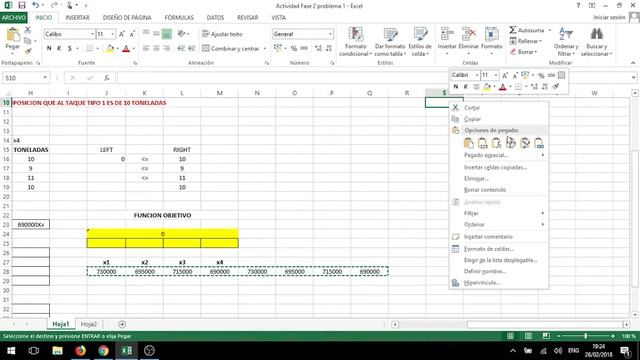640x360 pixels.
Task: Open Windows Start menu
Action: [x=11, y=351]
